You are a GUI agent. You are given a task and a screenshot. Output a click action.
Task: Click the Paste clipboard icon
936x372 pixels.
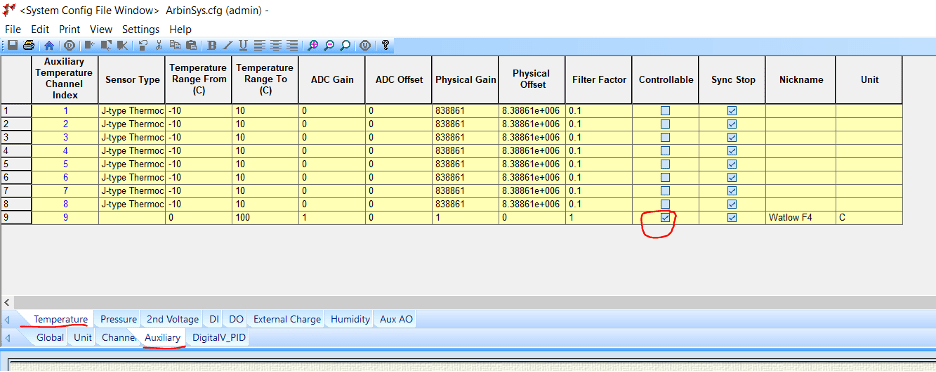(191, 45)
